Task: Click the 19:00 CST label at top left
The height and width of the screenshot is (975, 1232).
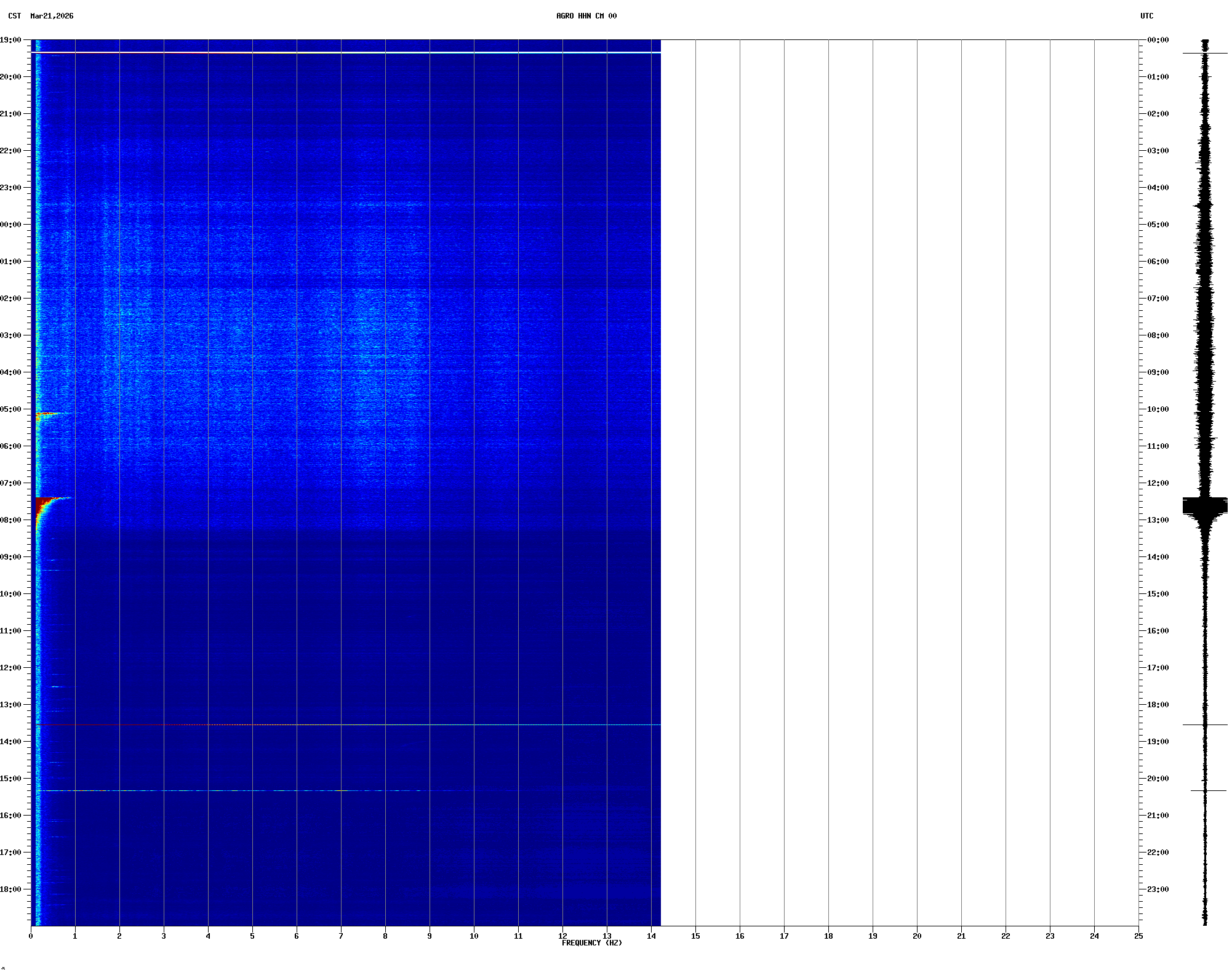Action: [x=10, y=40]
